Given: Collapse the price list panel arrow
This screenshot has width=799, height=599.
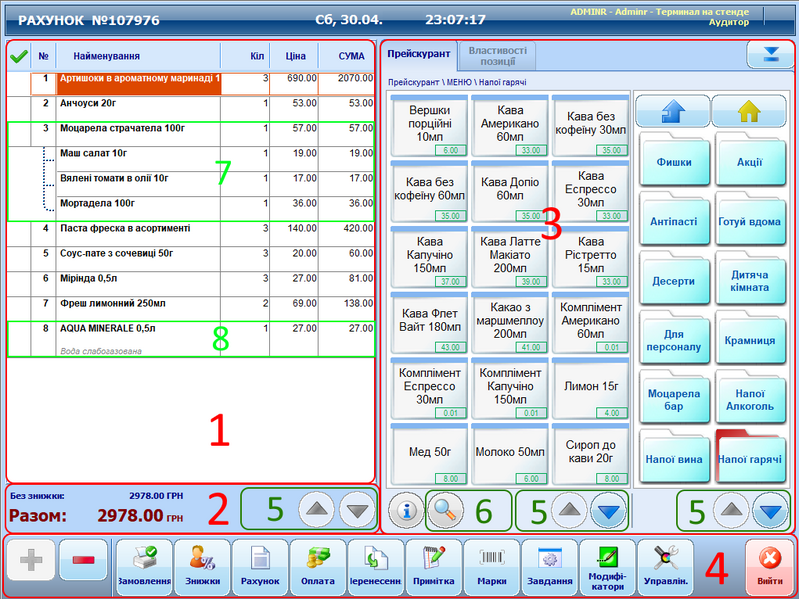Looking at the screenshot, I should click(769, 55).
